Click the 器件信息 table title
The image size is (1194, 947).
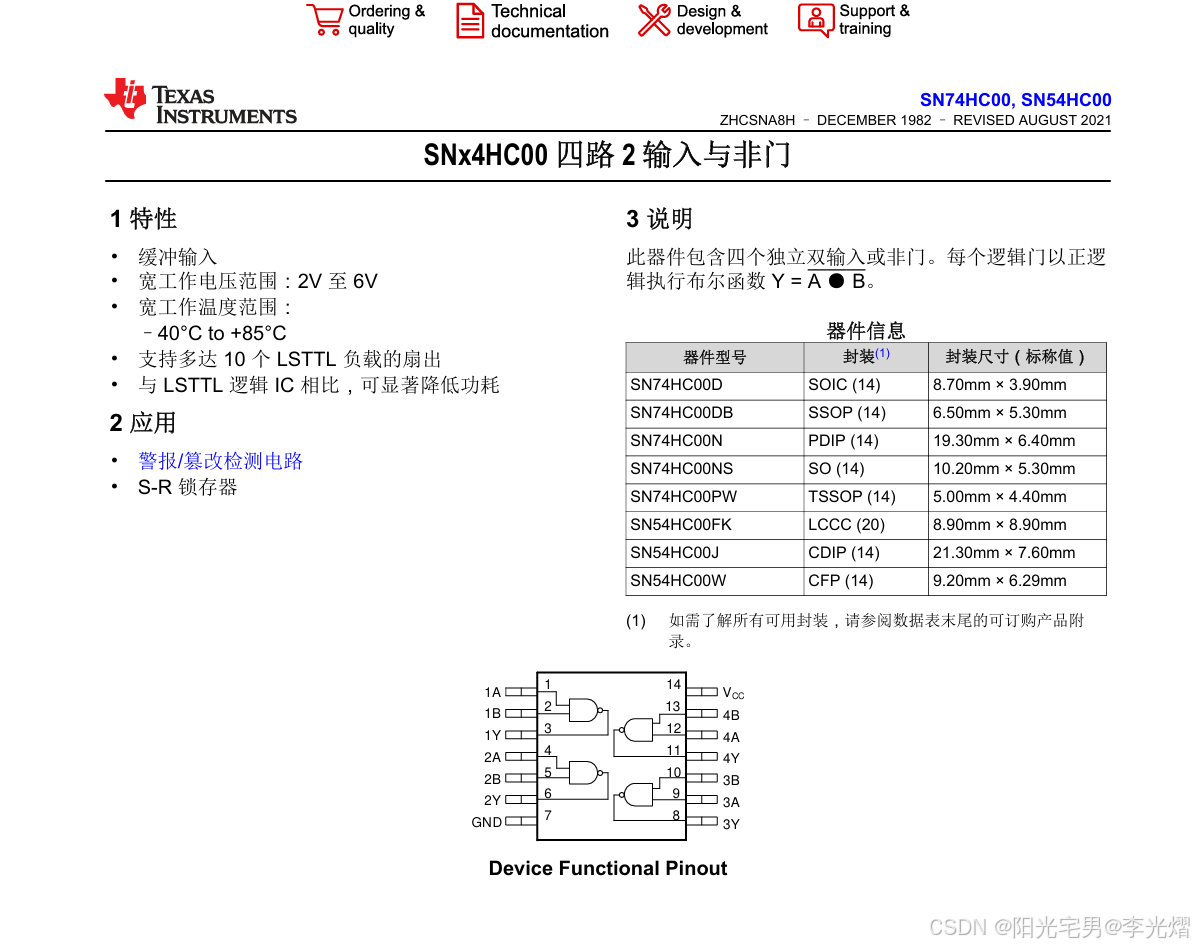[866, 330]
